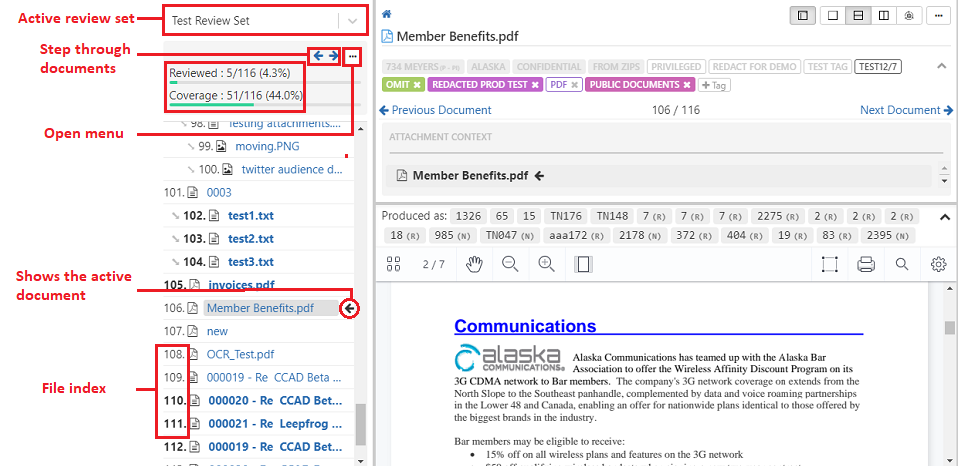The width and height of the screenshot is (959, 466).
Task: Select the pan hand tool
Action: point(475,264)
